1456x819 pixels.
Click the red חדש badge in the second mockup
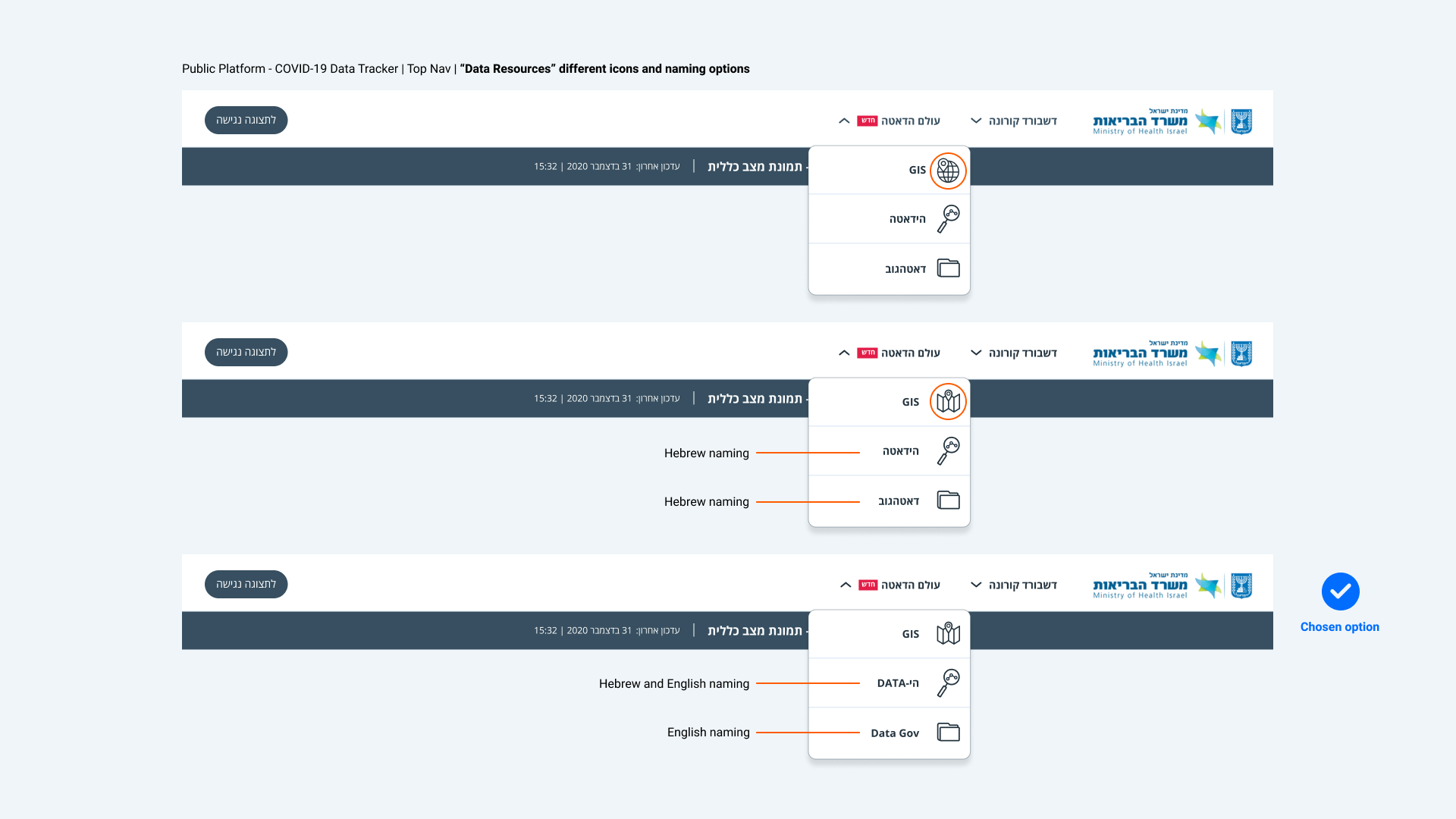pos(868,353)
